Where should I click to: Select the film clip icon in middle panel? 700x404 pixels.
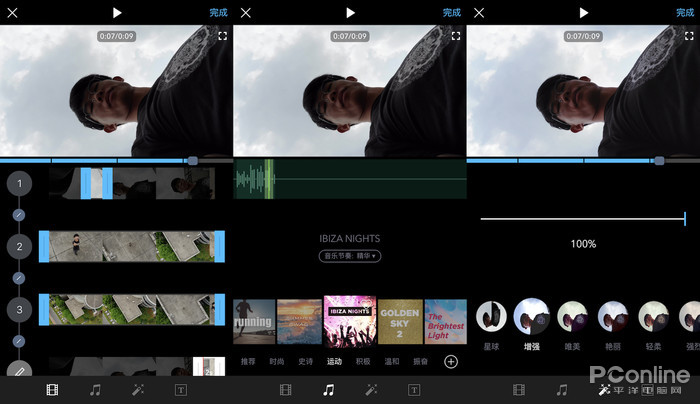click(x=286, y=390)
